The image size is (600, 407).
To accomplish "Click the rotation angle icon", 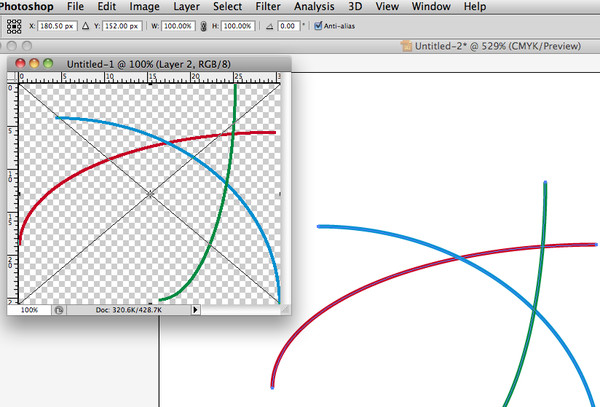I will click(x=270, y=26).
